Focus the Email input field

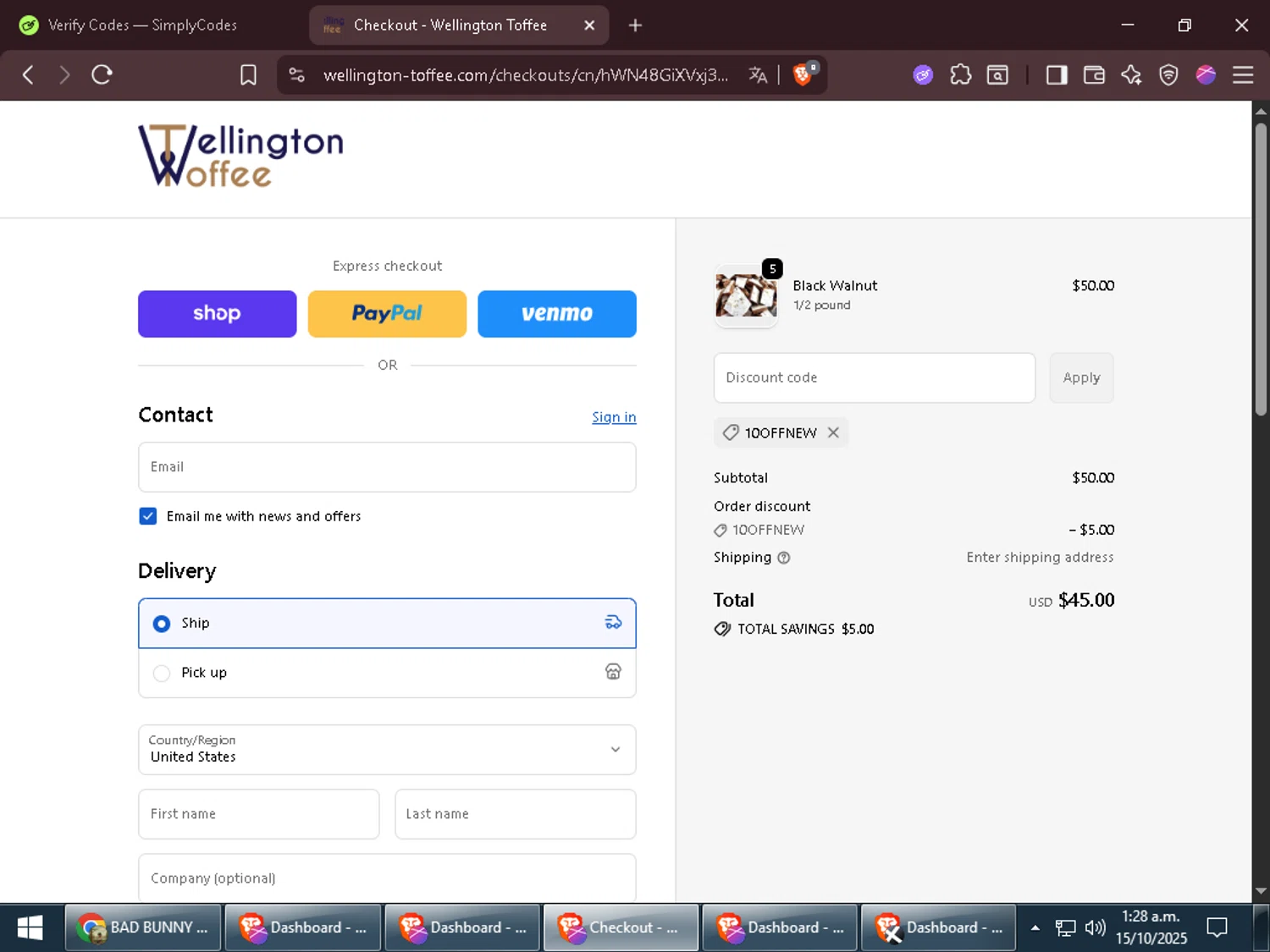coord(387,467)
